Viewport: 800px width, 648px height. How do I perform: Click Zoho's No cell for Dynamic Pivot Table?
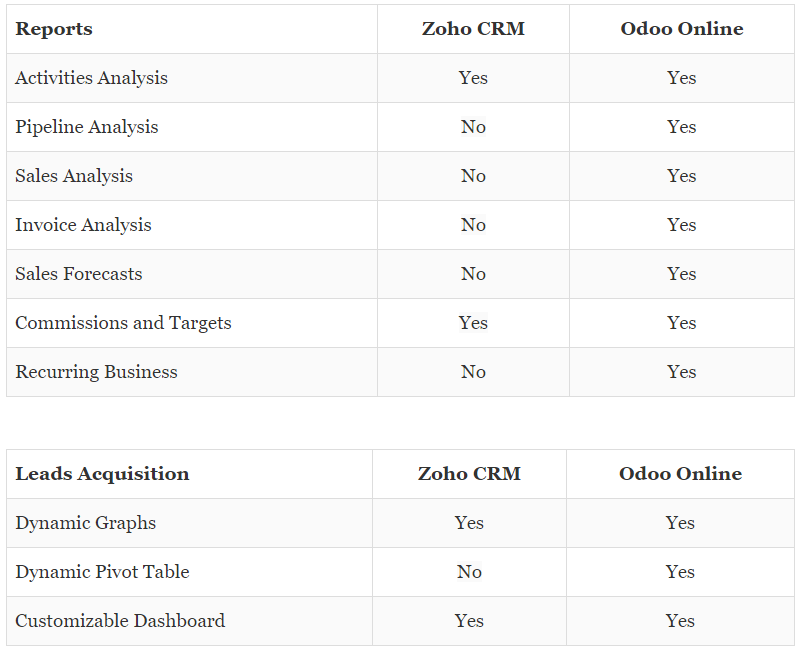(469, 572)
